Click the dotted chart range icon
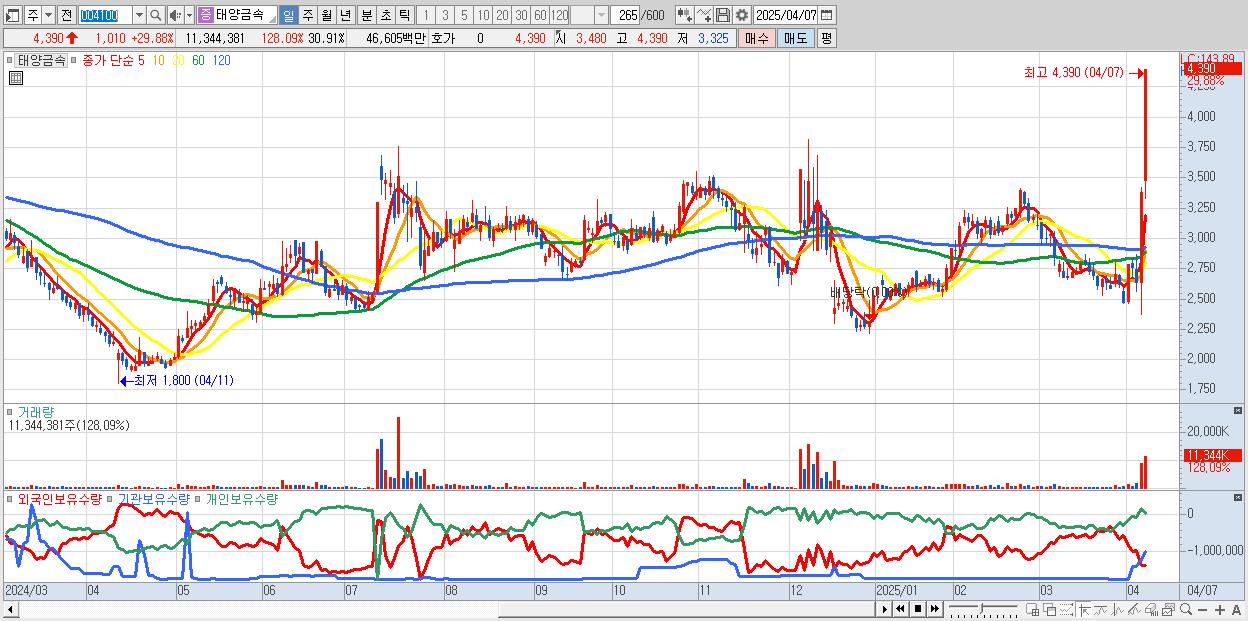1248x621 pixels. click(1066, 609)
